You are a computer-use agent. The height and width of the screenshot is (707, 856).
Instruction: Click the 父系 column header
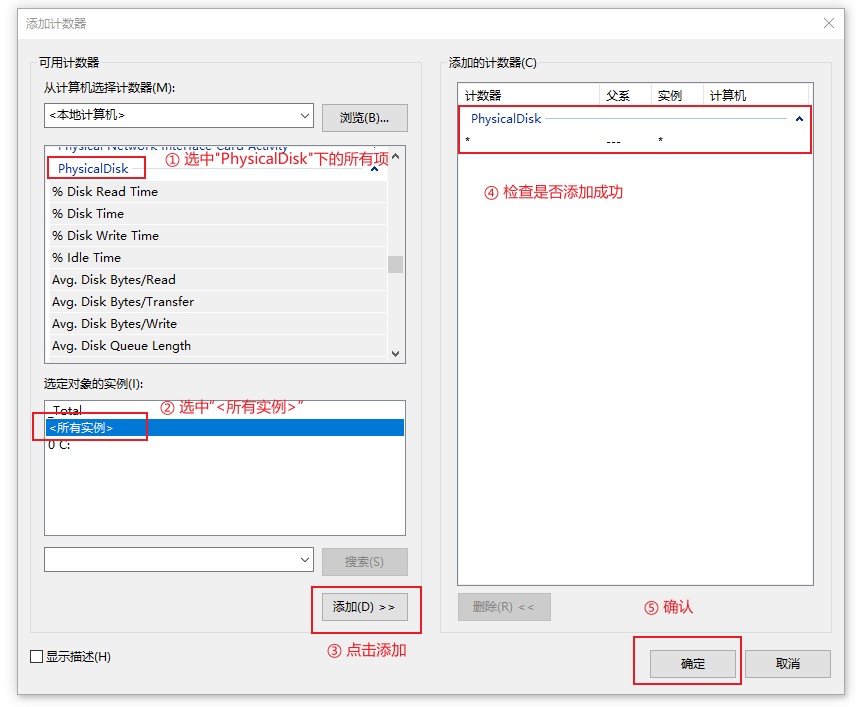[x=625, y=96]
